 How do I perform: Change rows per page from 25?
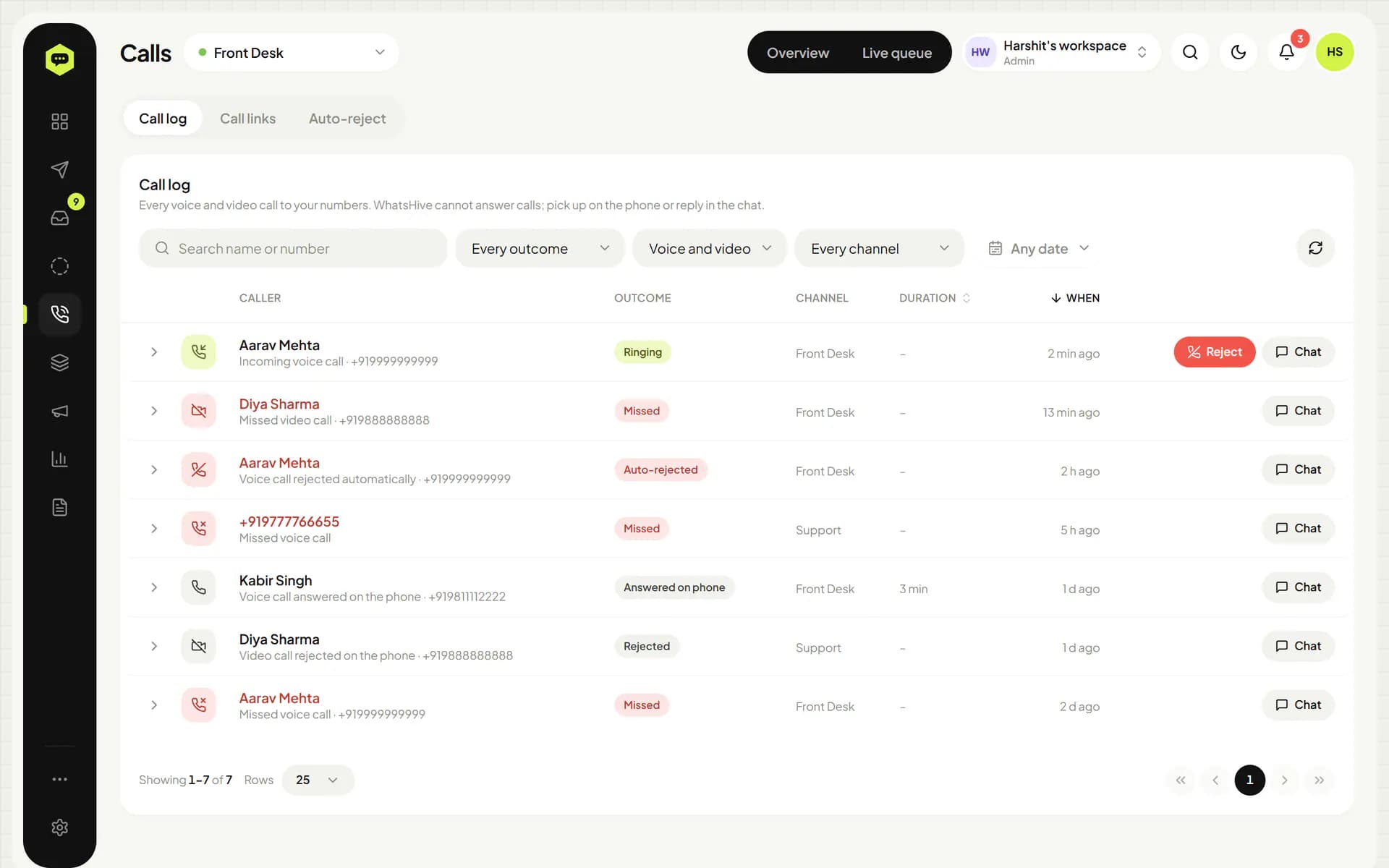(318, 780)
